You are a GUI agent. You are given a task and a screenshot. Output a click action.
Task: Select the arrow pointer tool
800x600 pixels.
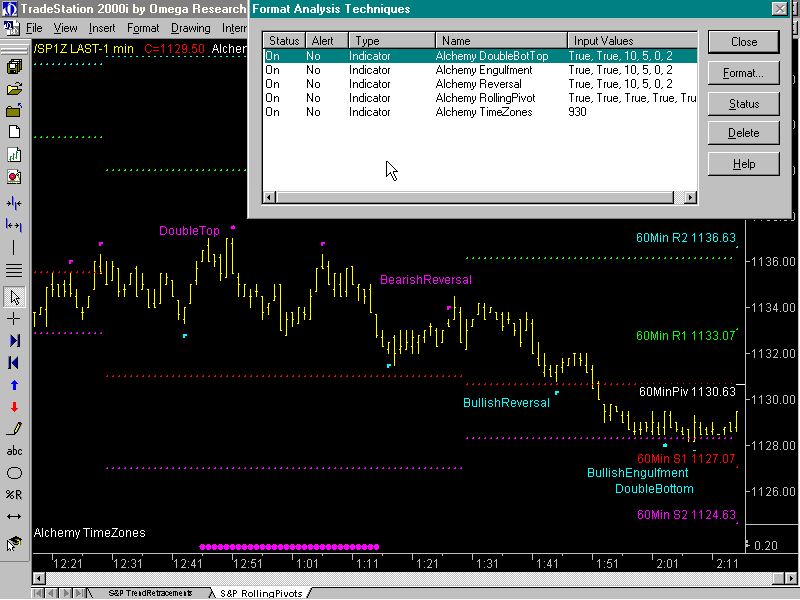coord(14,297)
